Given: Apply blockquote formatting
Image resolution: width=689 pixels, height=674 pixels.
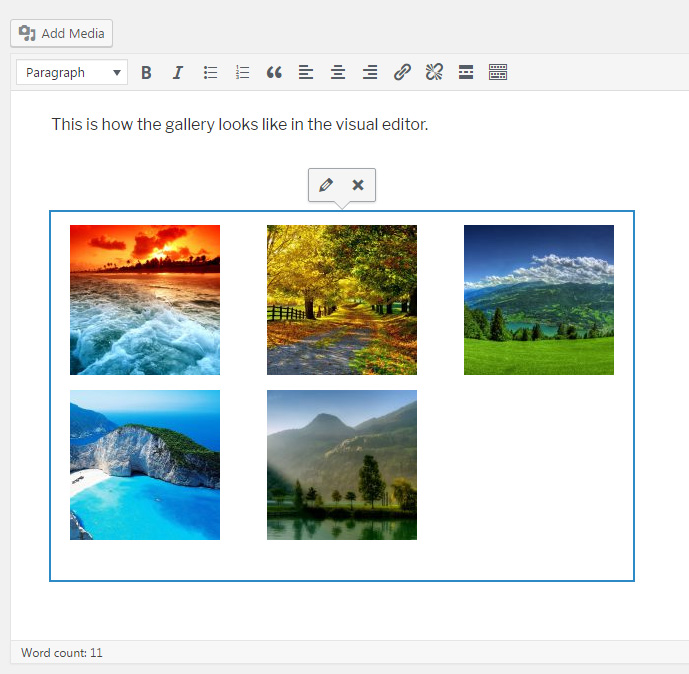Looking at the screenshot, I should pyautogui.click(x=274, y=72).
